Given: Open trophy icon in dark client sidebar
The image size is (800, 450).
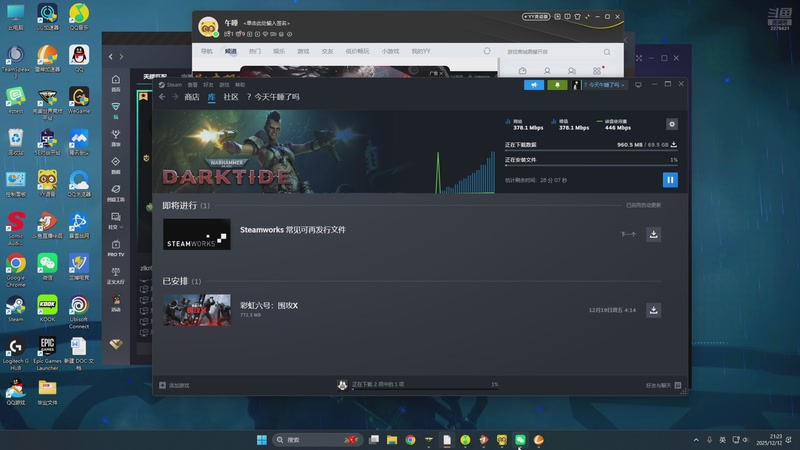Looking at the screenshot, I should coord(116,137).
